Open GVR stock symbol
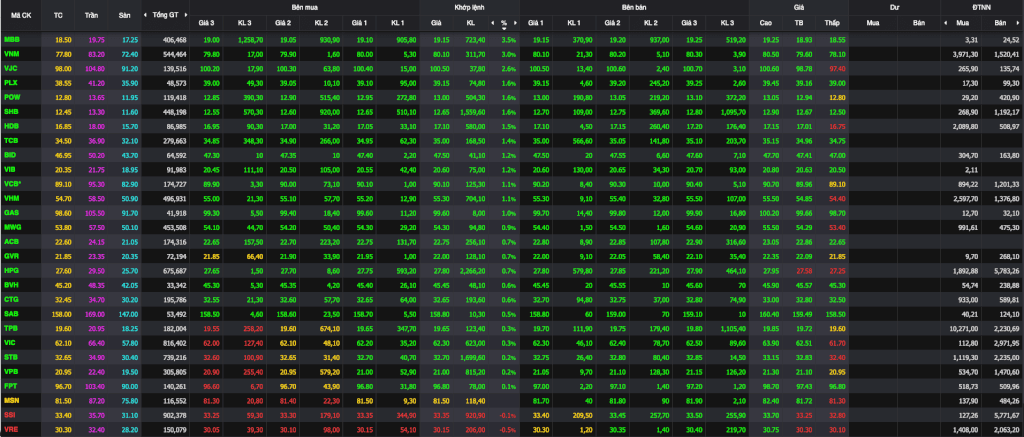 (11, 255)
